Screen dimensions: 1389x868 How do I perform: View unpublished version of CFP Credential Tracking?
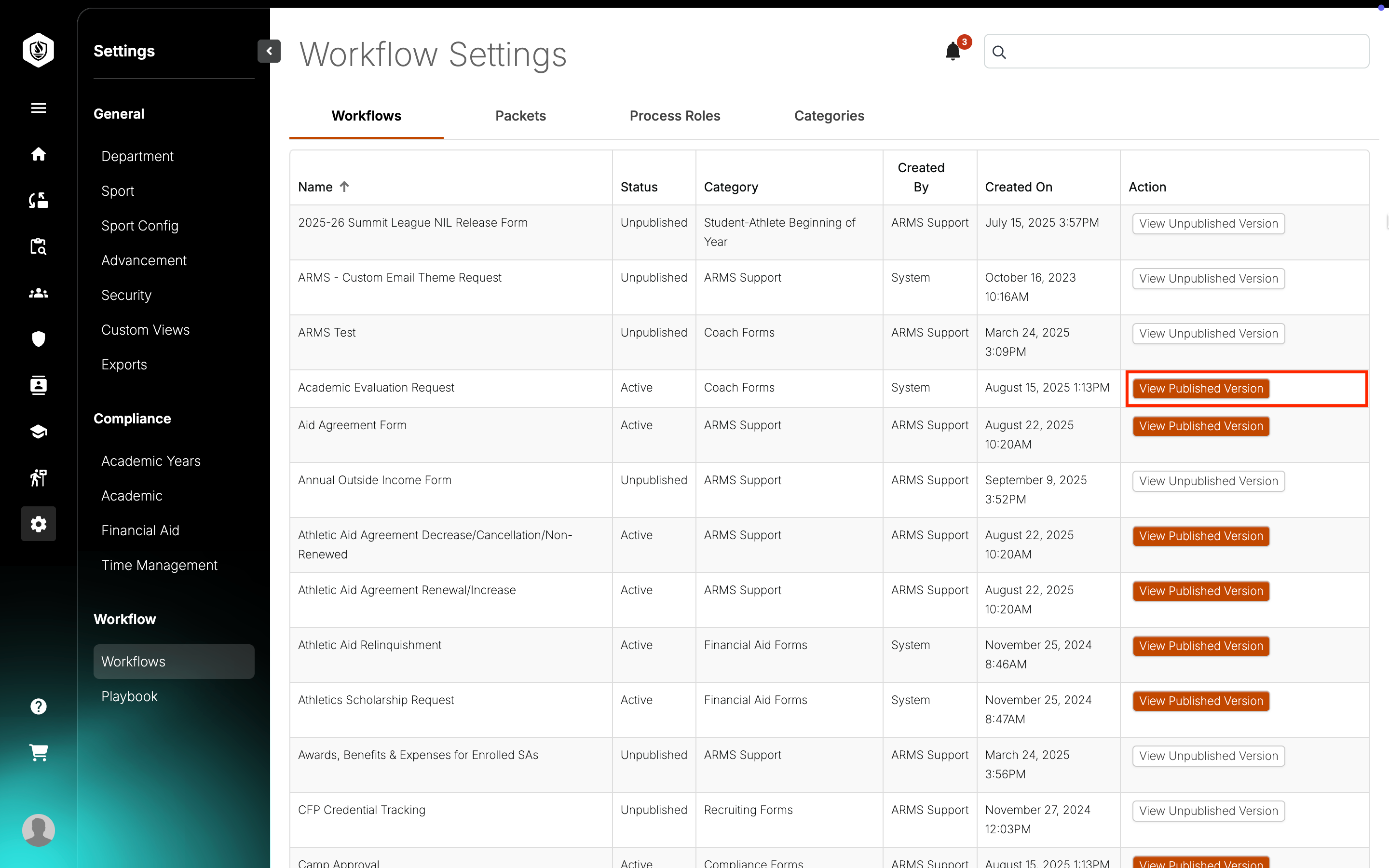pyautogui.click(x=1208, y=811)
